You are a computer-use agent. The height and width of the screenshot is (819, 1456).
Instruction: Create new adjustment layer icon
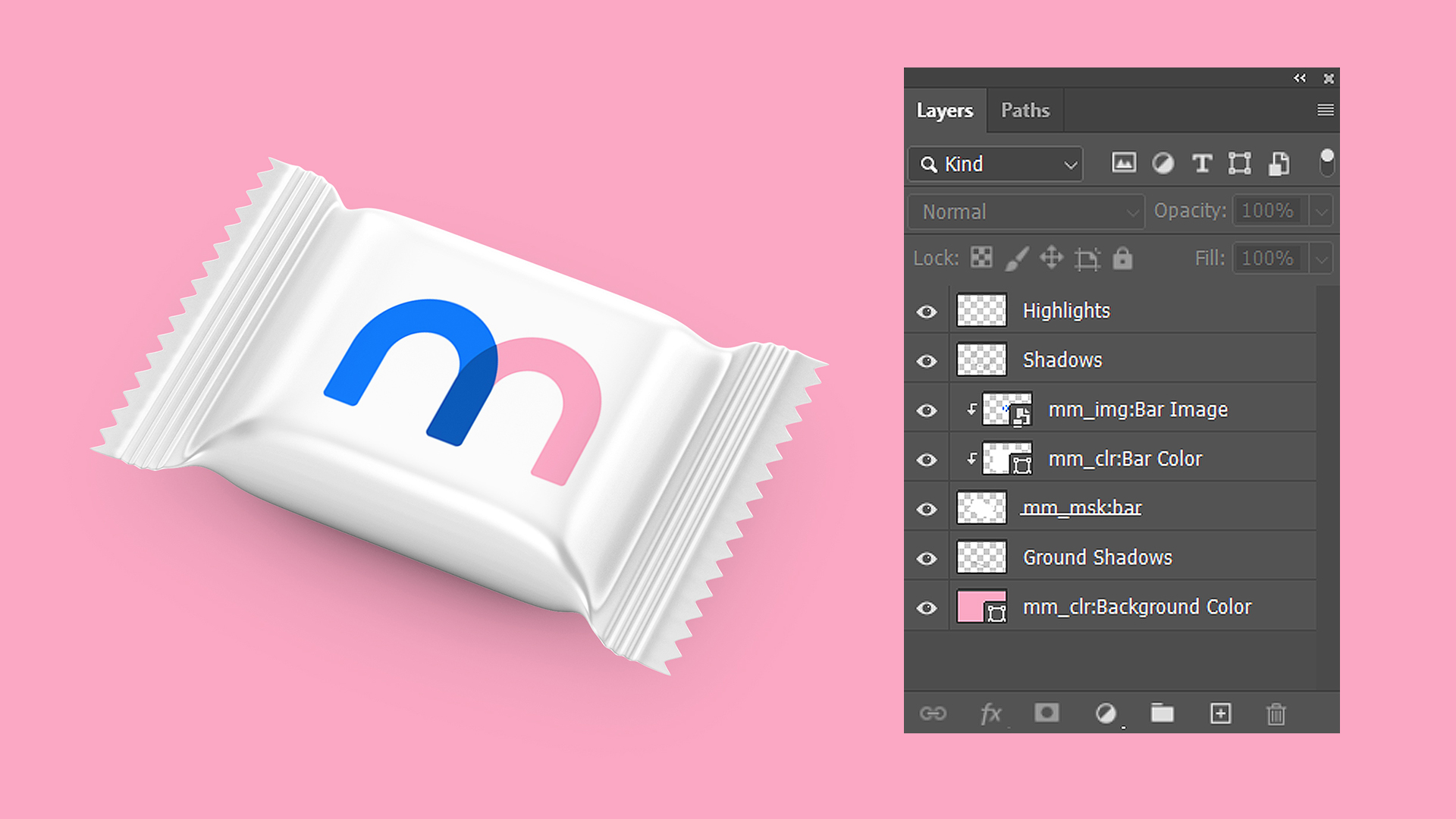(x=1106, y=714)
